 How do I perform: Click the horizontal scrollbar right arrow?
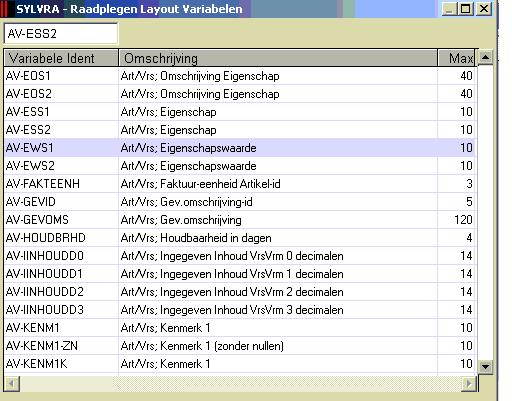point(469,384)
